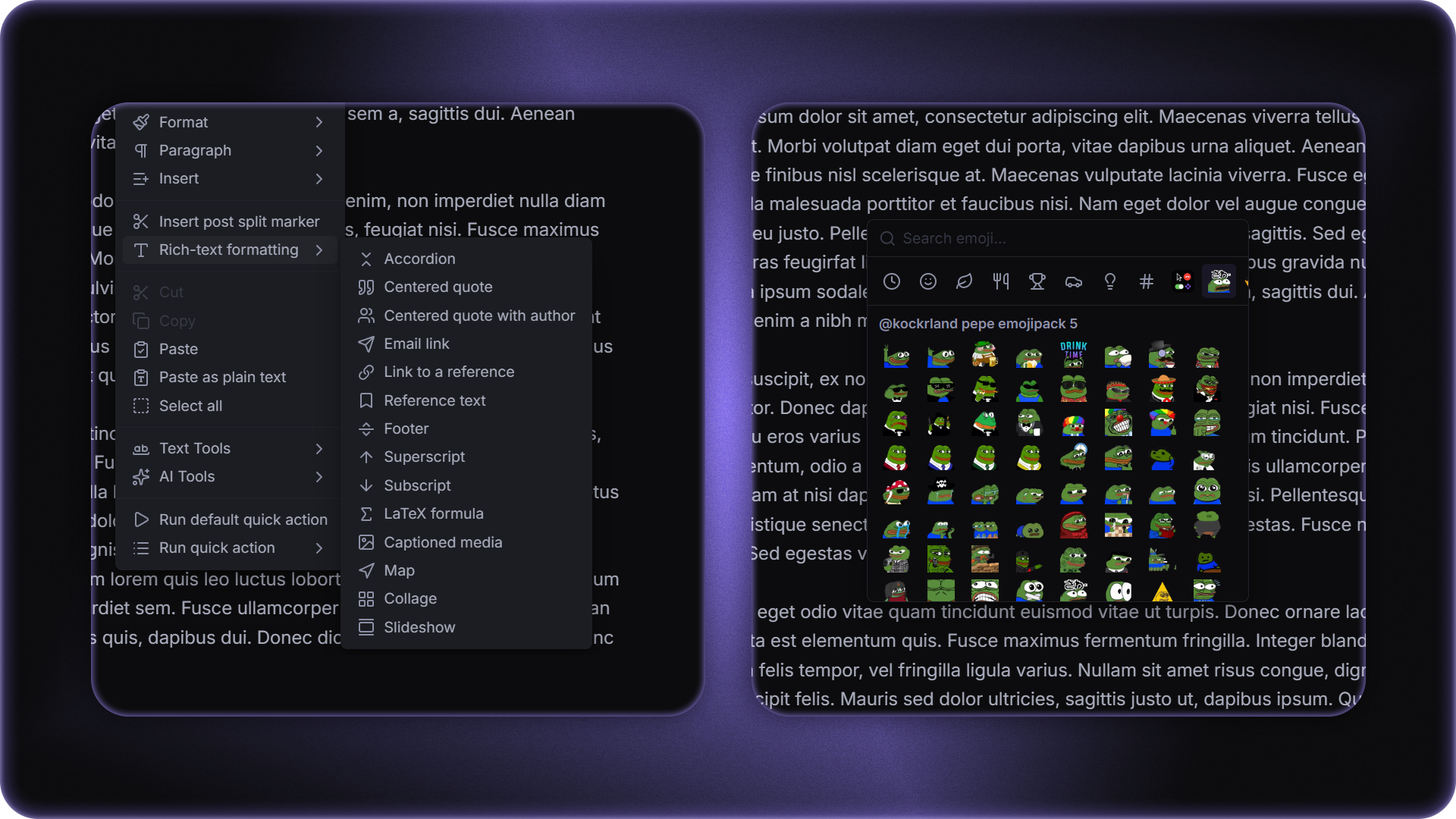Pick the yellow triangle emoji
This screenshot has height=819, width=1456.
coord(1163,591)
